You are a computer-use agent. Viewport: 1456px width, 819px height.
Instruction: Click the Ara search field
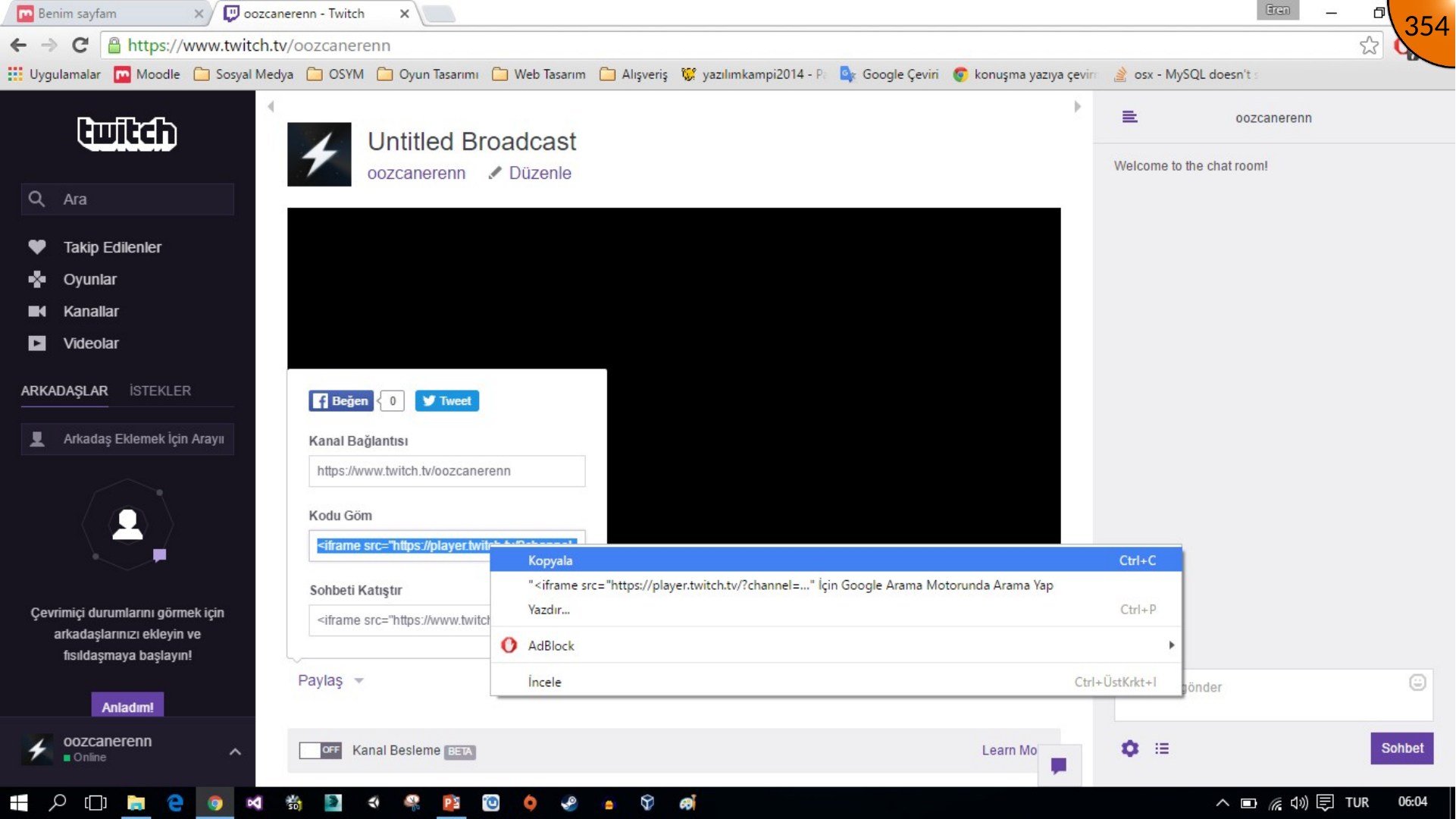click(127, 199)
